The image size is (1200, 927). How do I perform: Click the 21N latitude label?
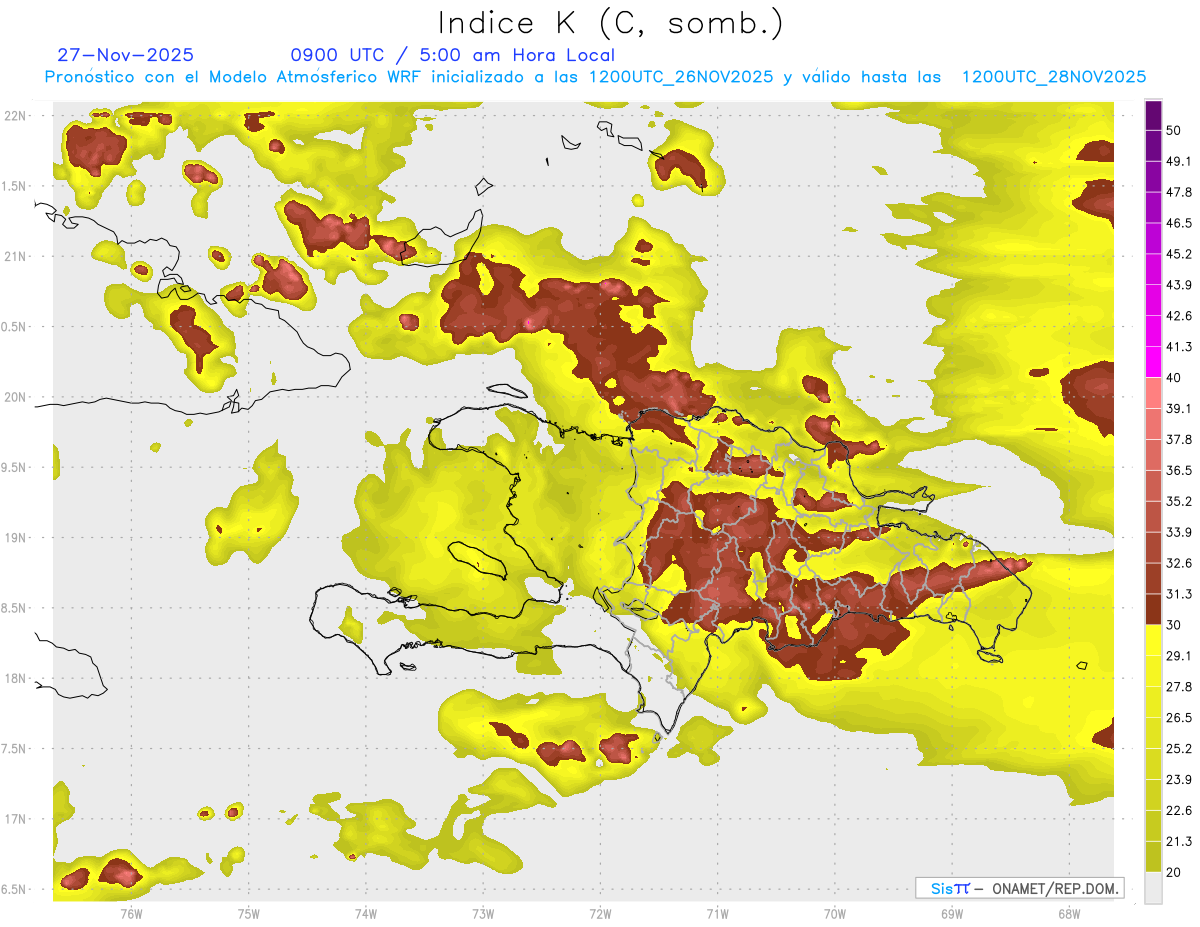point(15,256)
